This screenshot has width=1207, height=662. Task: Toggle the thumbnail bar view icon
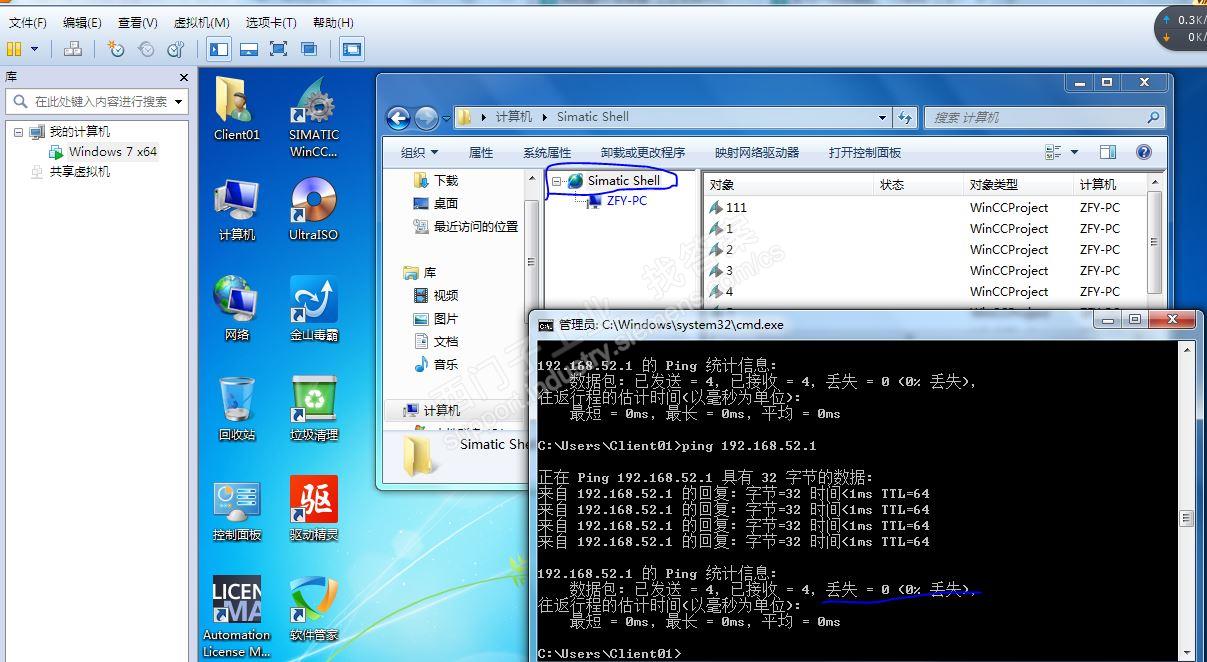249,49
